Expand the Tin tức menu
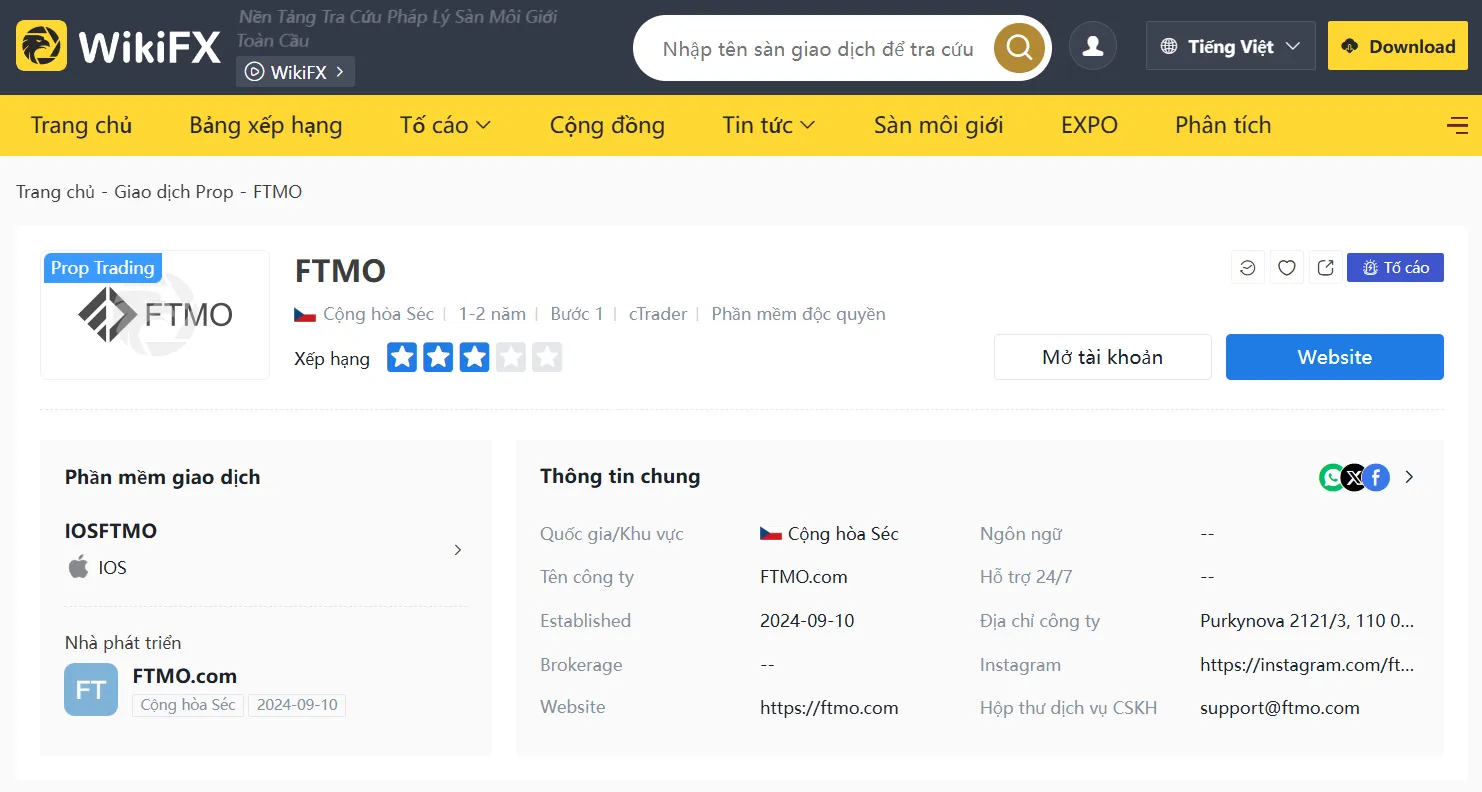Screen dimensions: 1482x792 pos(768,125)
